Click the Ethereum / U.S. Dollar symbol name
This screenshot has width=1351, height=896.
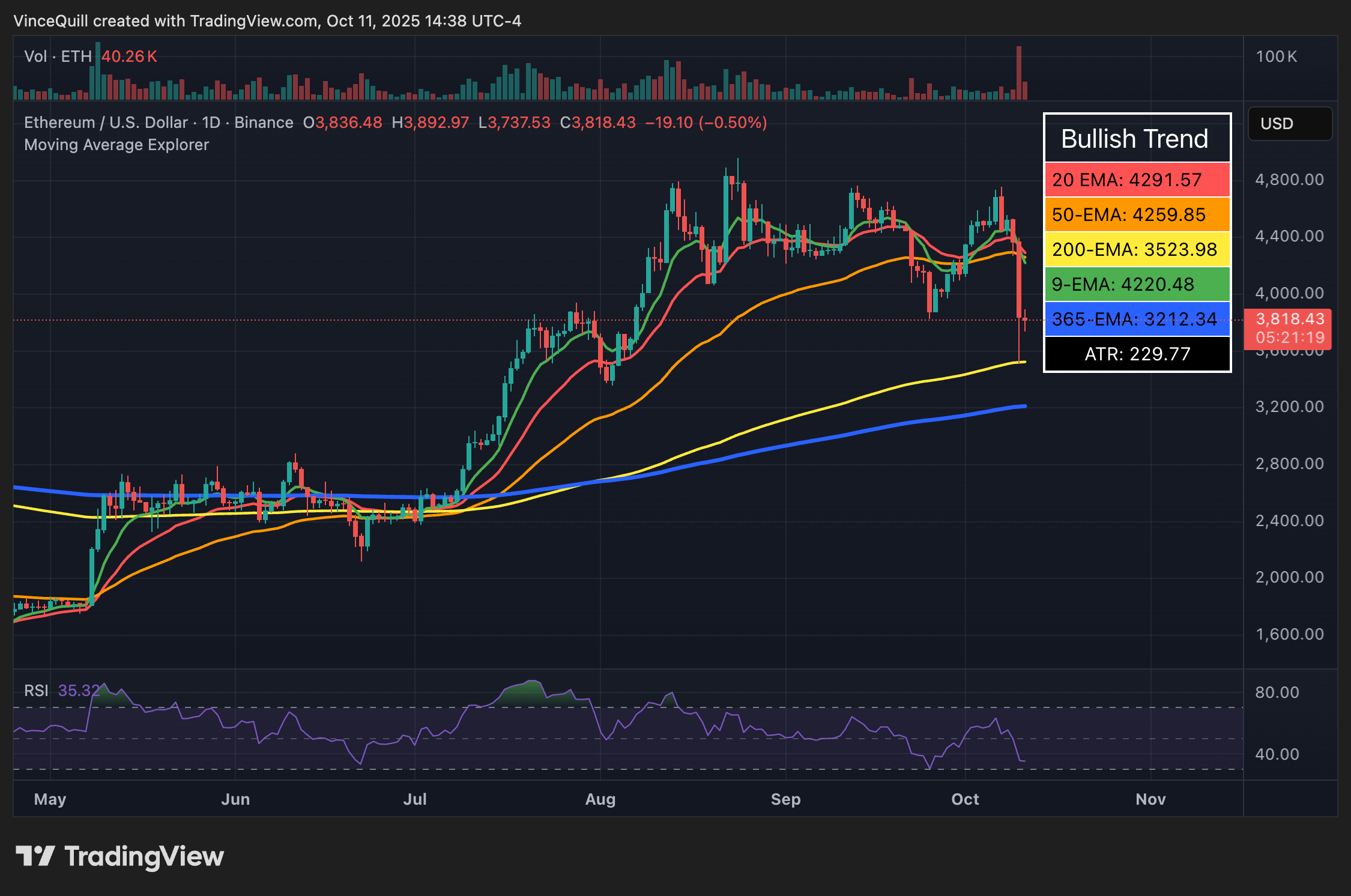(106, 122)
